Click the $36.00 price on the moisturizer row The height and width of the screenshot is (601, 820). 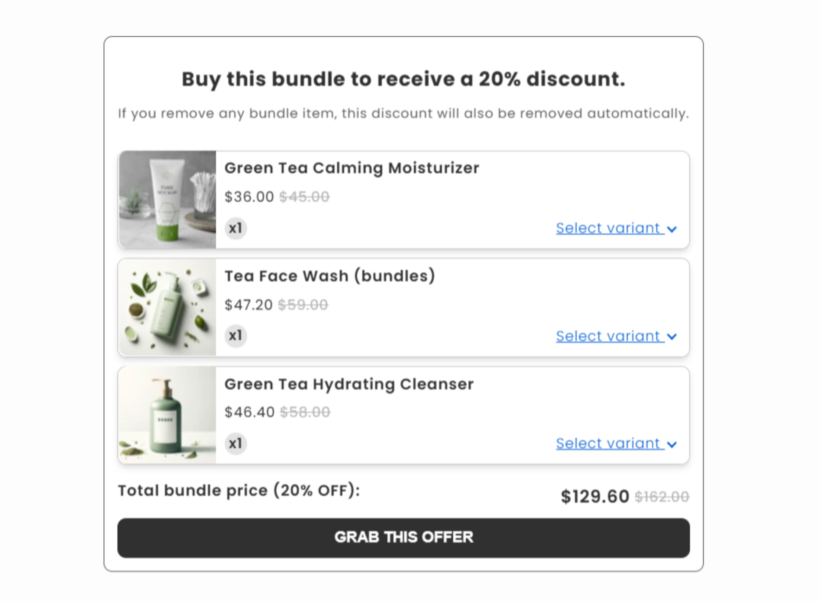pos(249,197)
